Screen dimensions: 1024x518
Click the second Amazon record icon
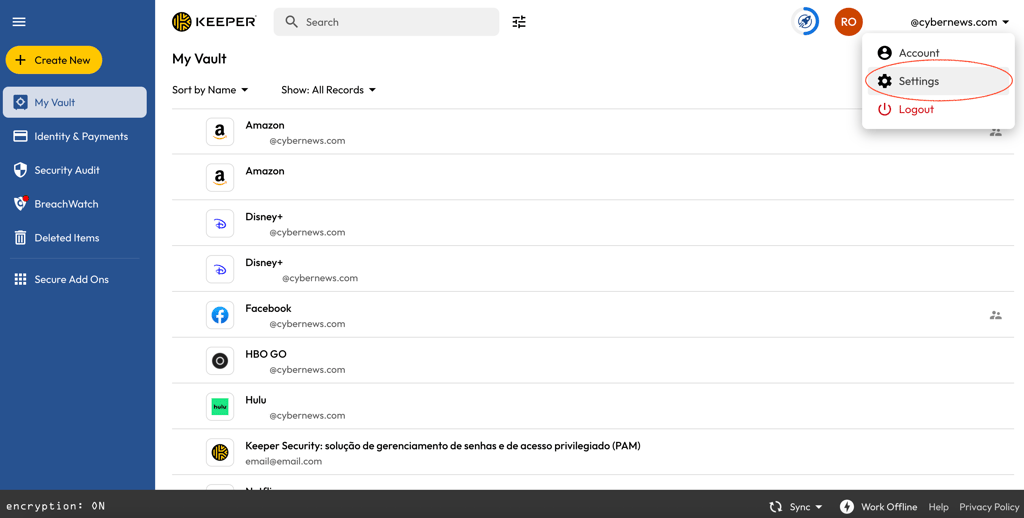point(220,177)
